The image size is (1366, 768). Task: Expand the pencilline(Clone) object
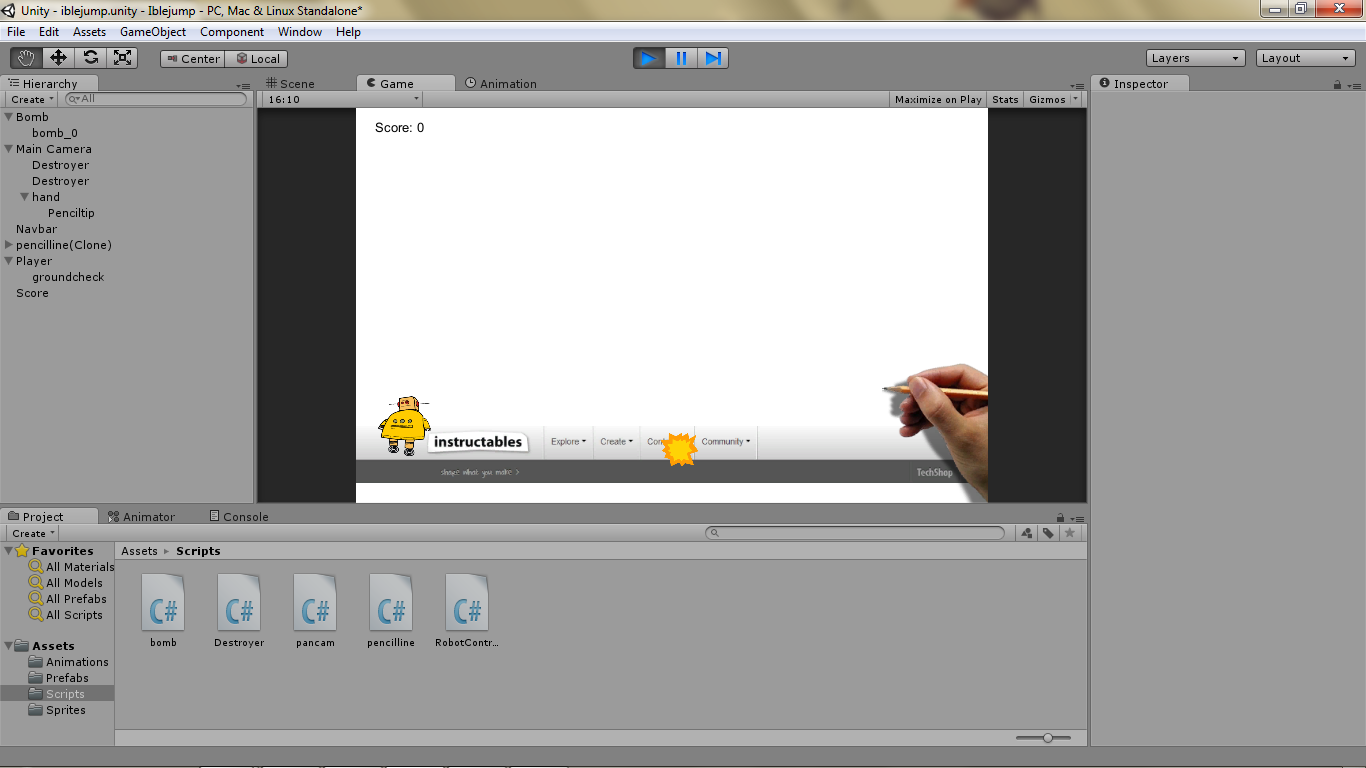tap(8, 245)
